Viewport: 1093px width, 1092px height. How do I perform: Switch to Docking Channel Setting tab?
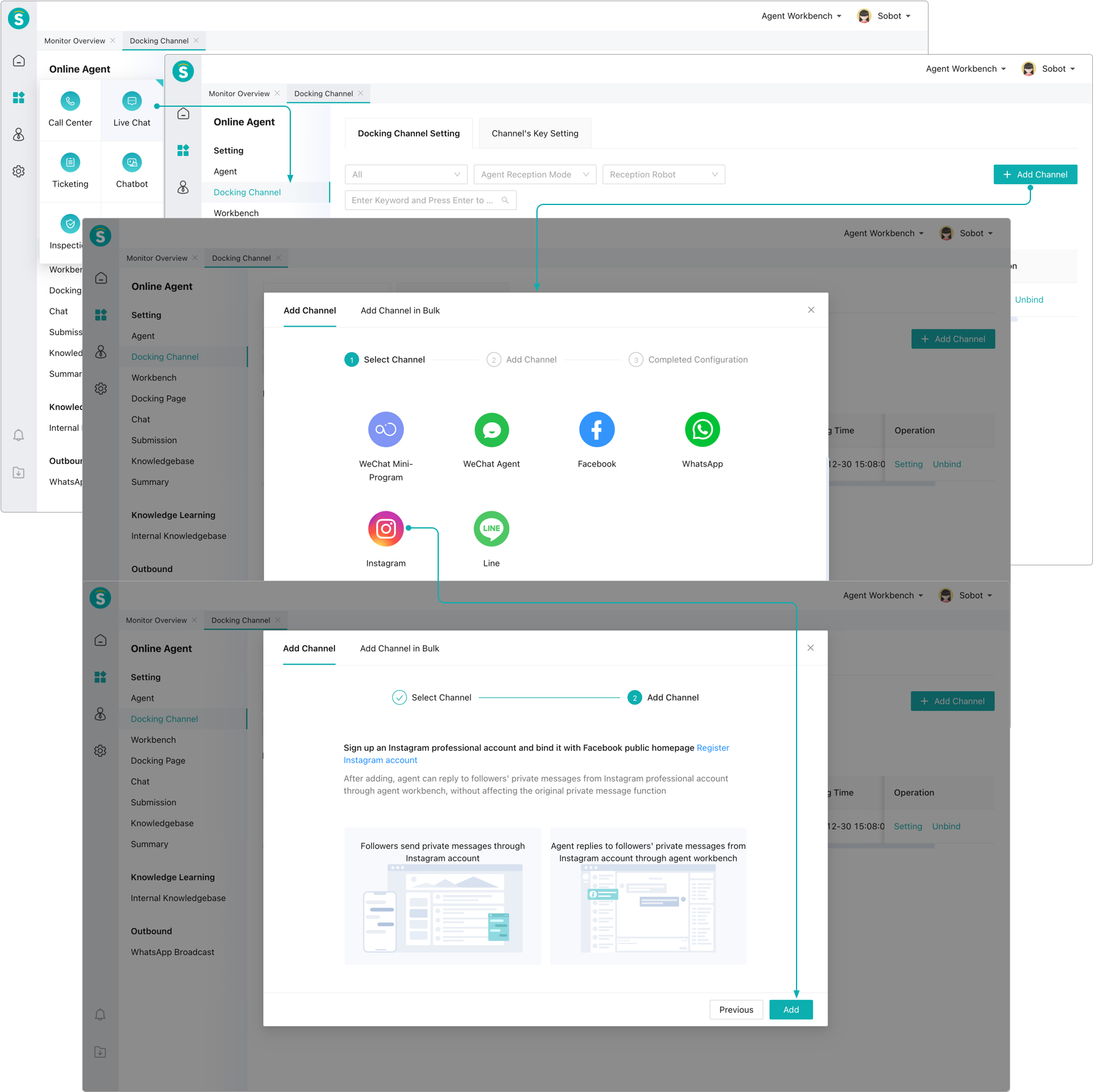click(x=409, y=133)
